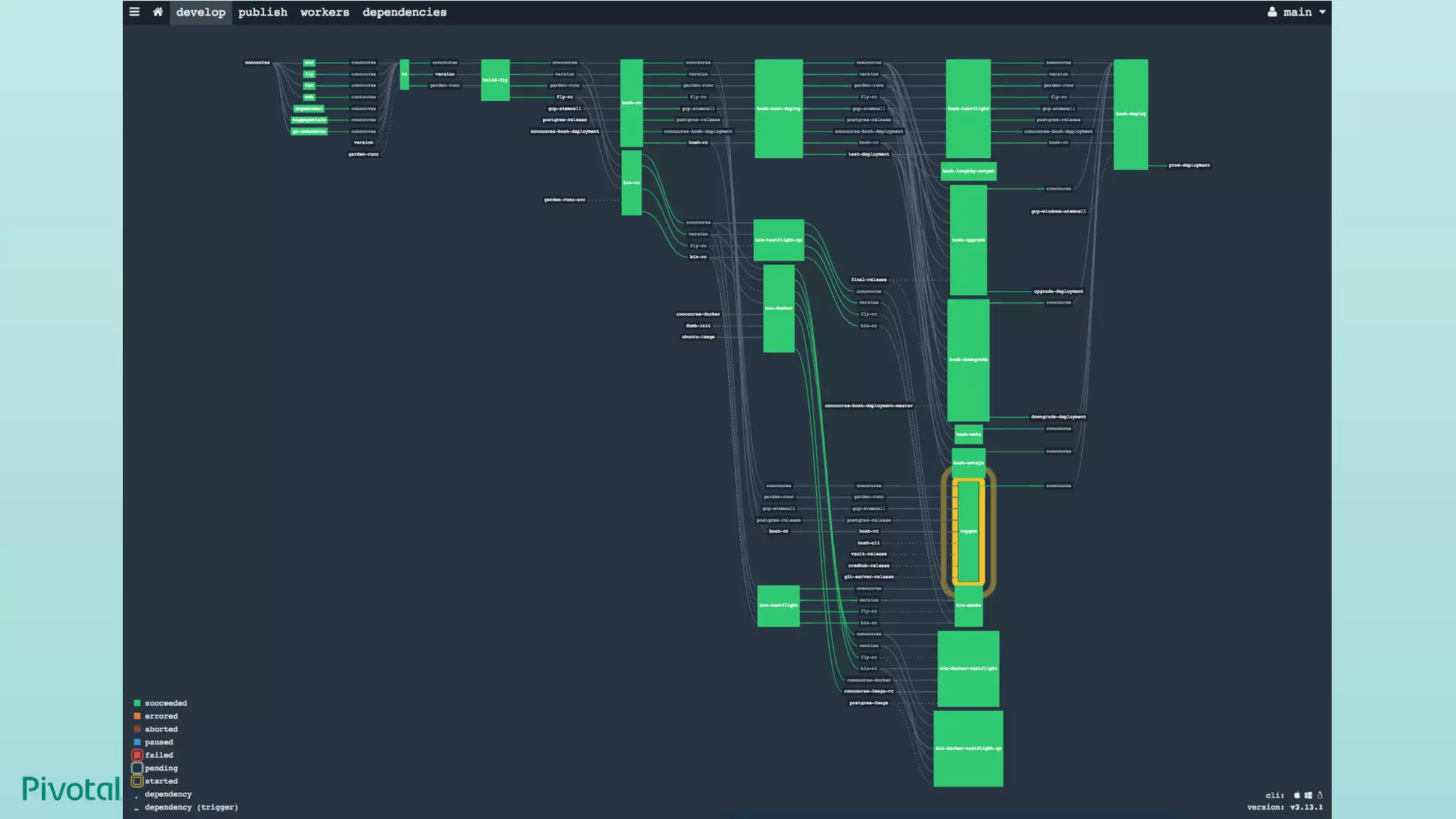Click the gcp-windows-stemcell resource node
Screen dimensions: 1456x819
[x=1058, y=211]
